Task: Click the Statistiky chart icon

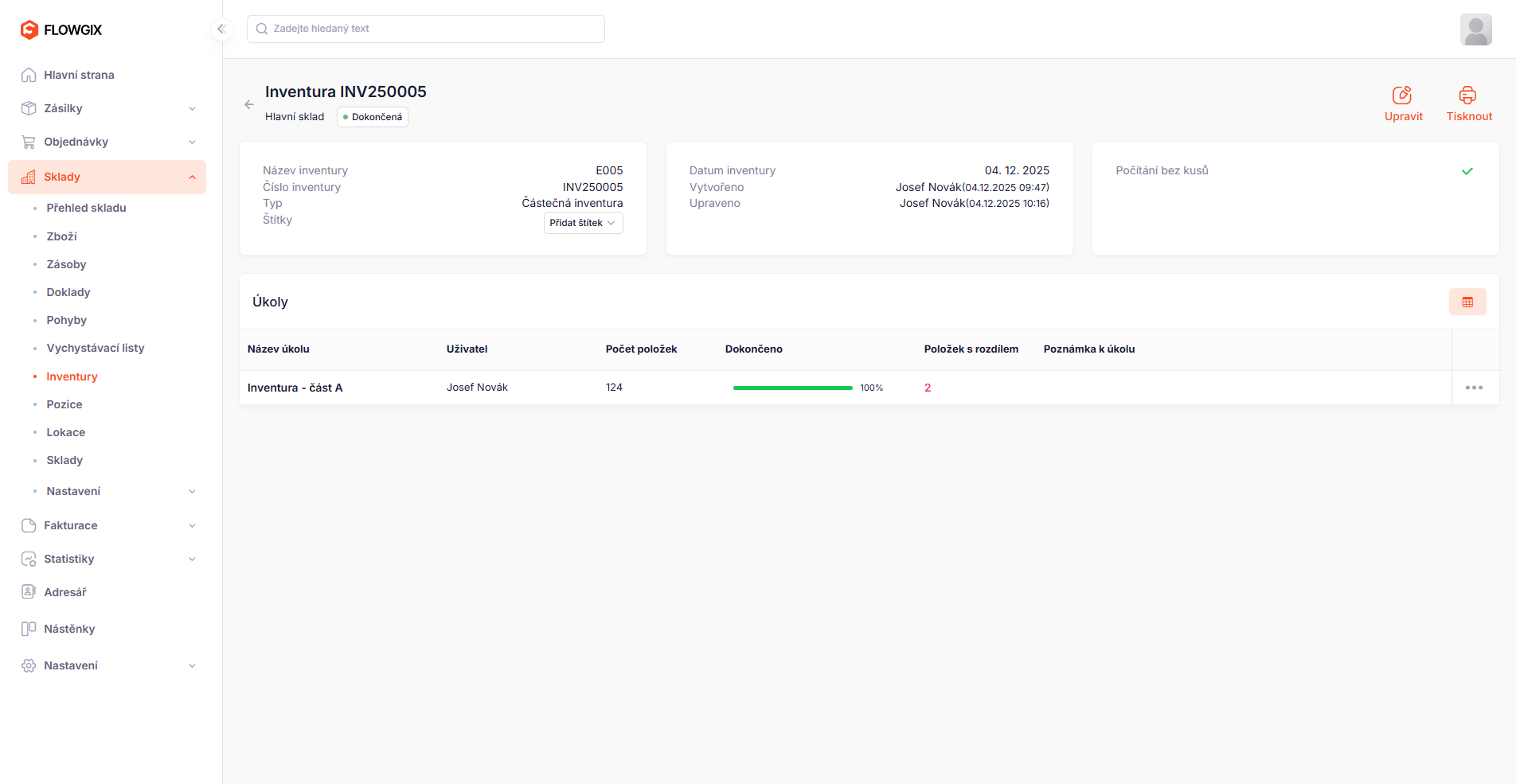Action: tap(28, 559)
